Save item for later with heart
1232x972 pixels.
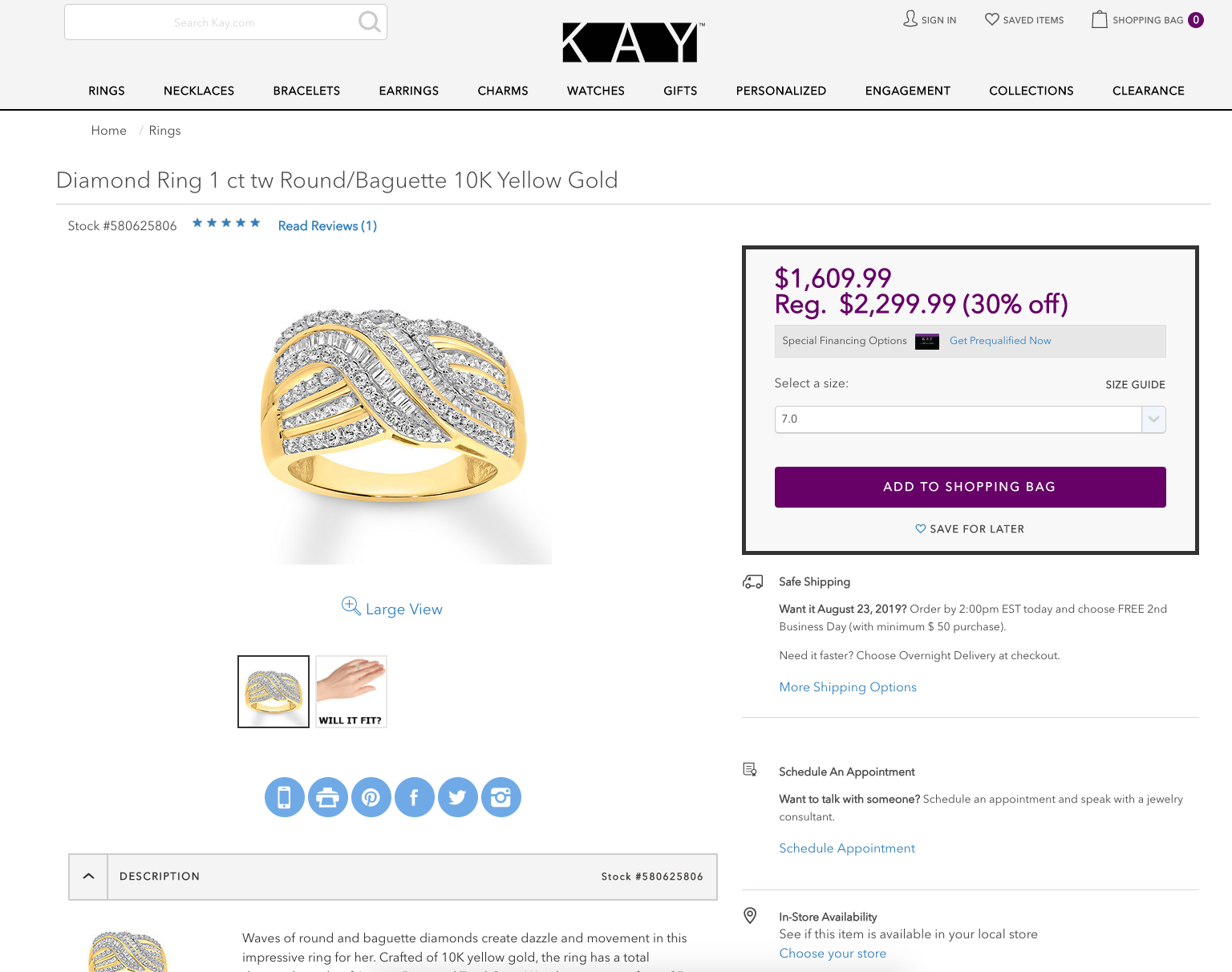[x=921, y=529]
